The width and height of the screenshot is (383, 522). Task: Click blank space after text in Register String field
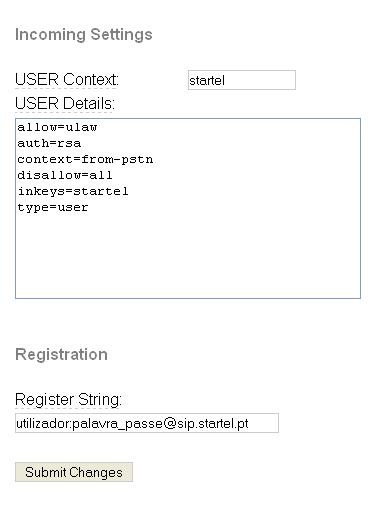coord(263,423)
